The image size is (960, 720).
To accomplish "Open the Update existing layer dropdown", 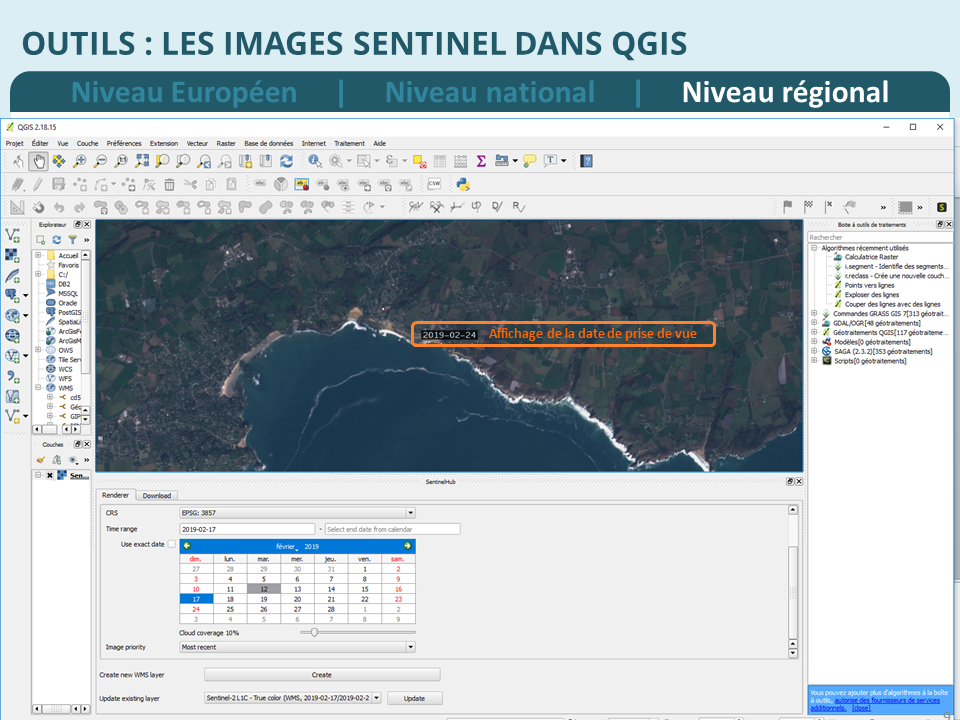I will click(x=293, y=698).
